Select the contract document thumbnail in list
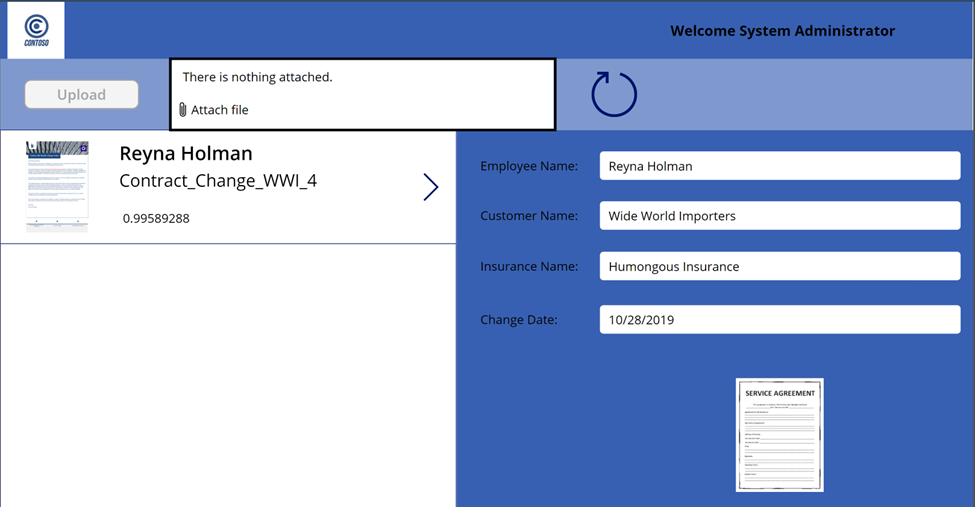Image resolution: width=975 pixels, height=507 pixels. click(x=57, y=186)
